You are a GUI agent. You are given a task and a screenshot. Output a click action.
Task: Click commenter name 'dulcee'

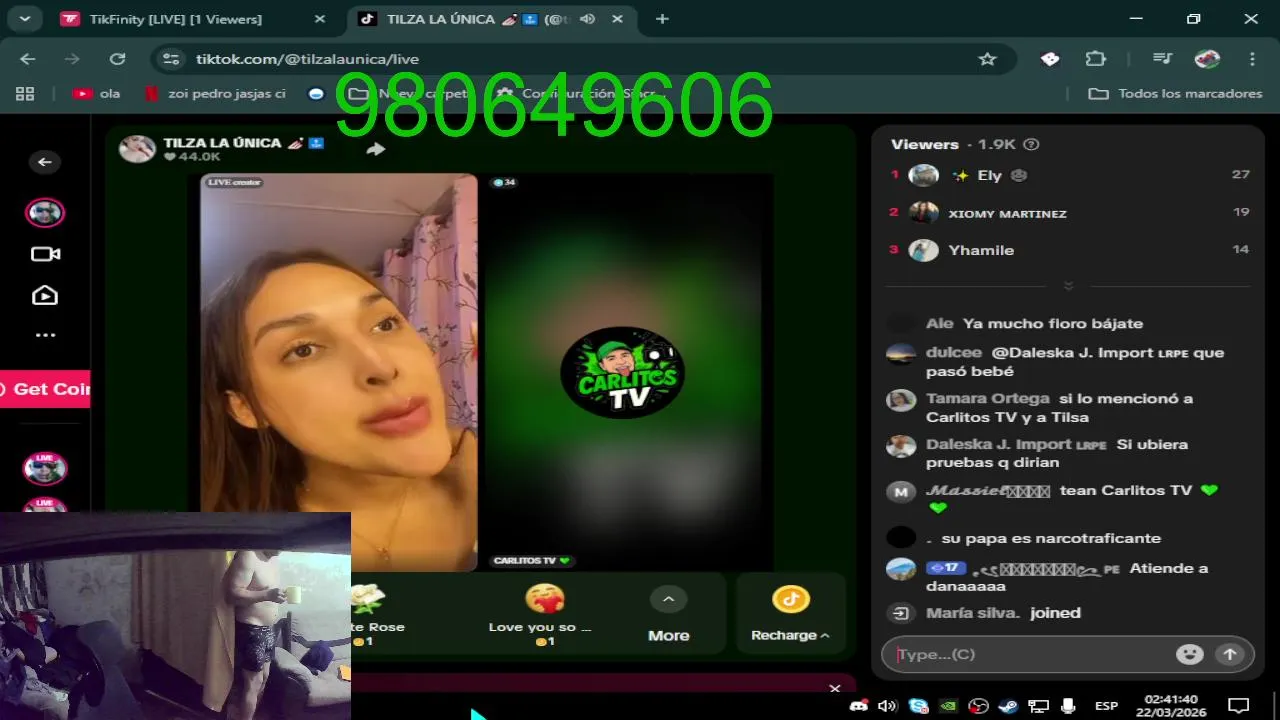[954, 352]
